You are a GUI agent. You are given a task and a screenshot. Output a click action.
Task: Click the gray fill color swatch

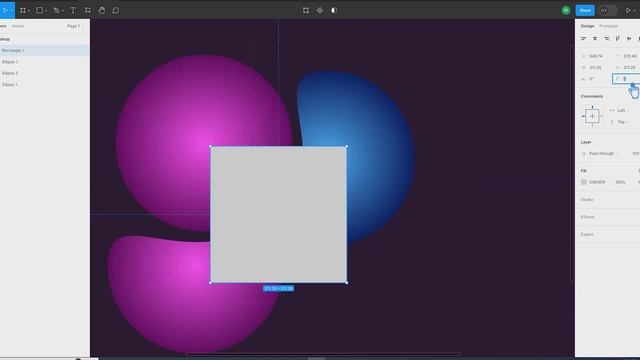[x=584, y=182]
